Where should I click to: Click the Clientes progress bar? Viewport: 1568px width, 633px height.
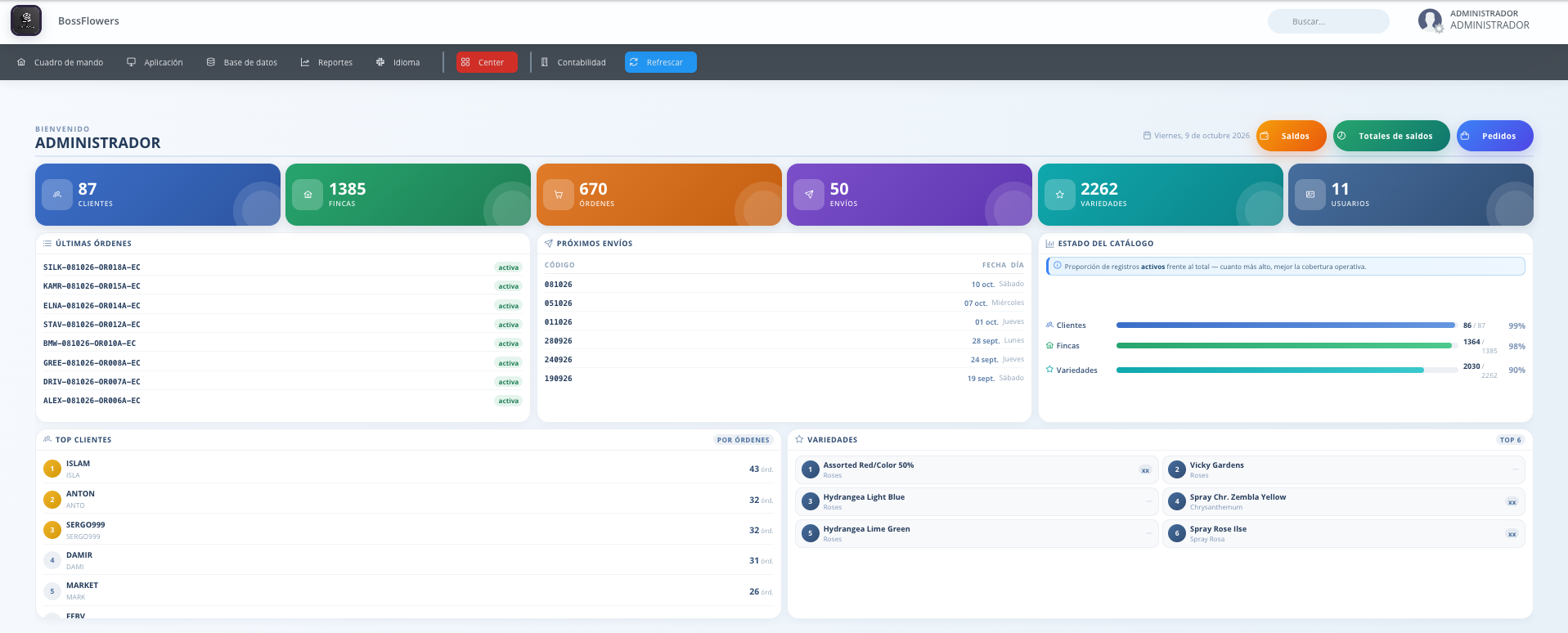1287,325
